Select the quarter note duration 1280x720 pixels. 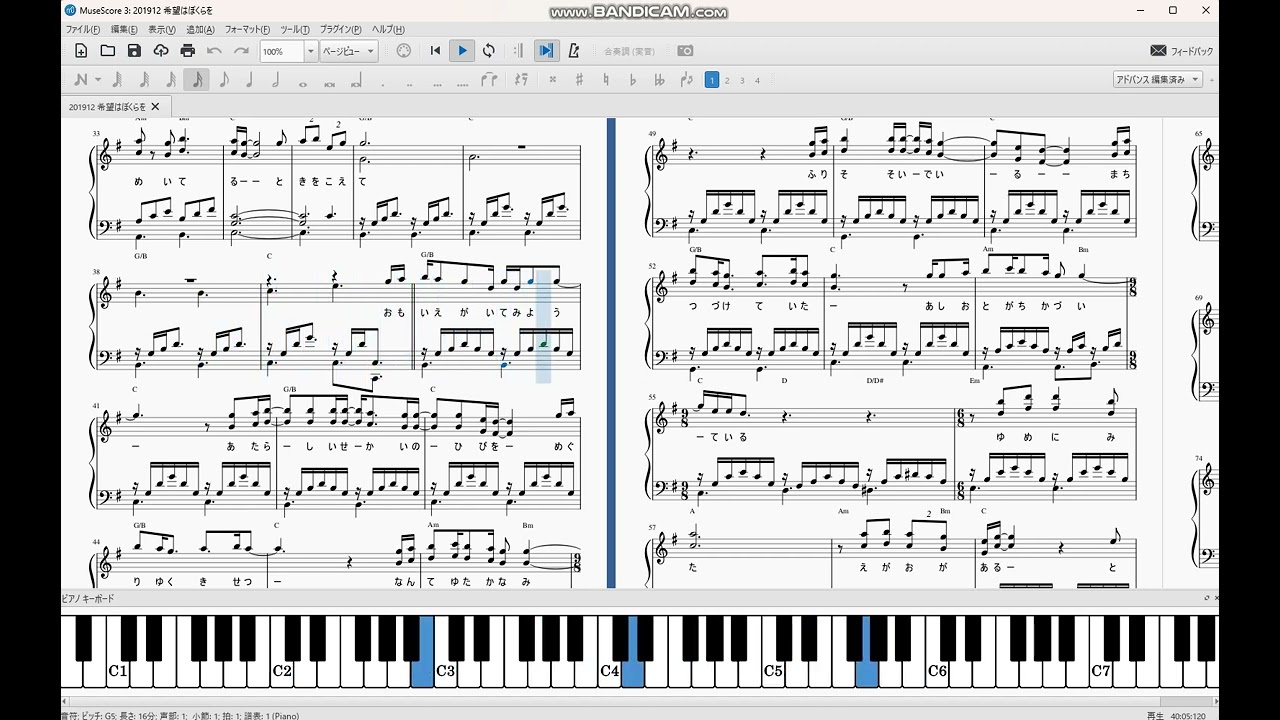pyautogui.click(x=249, y=80)
